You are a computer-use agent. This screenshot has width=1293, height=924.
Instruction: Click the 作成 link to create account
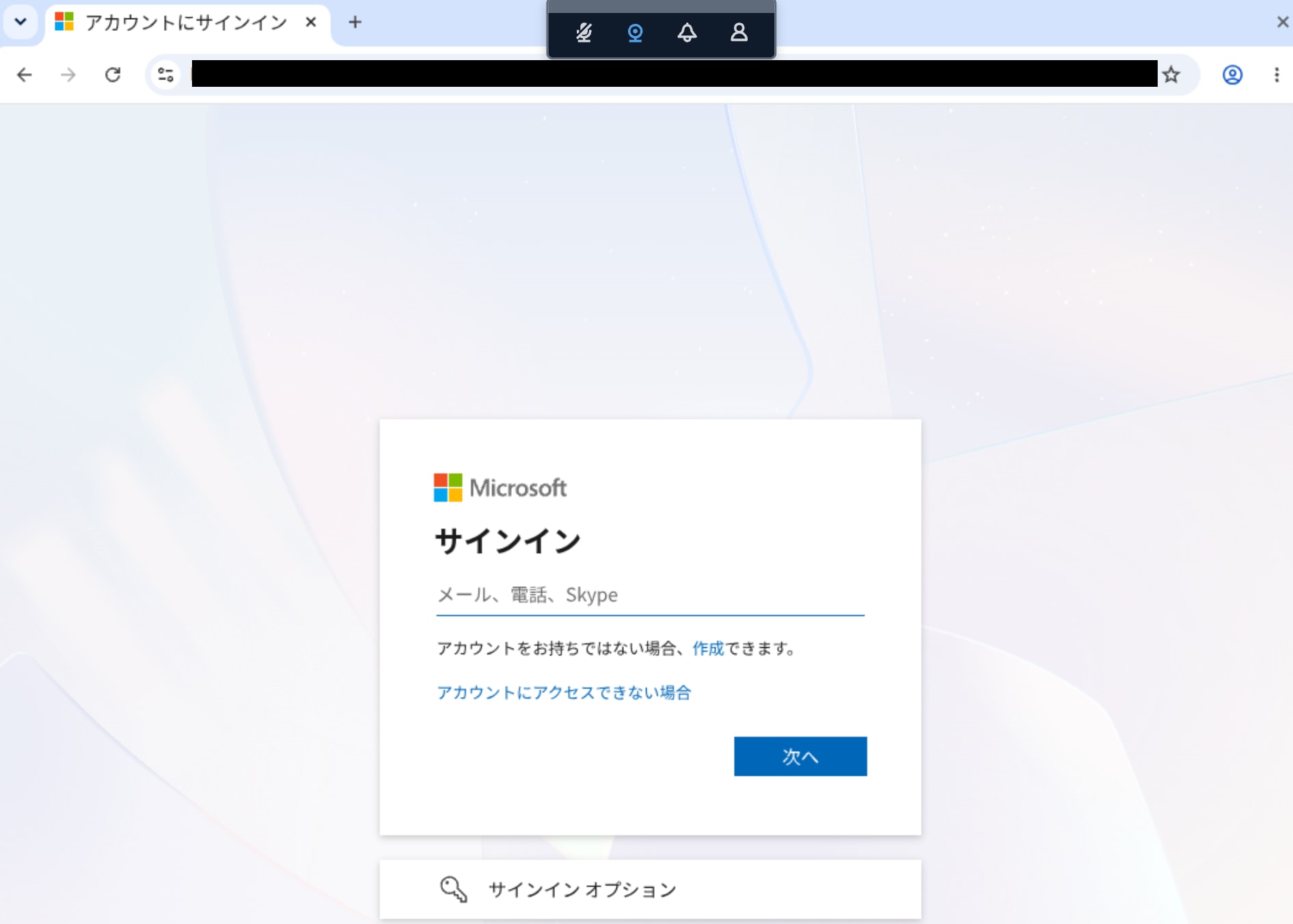[708, 649]
